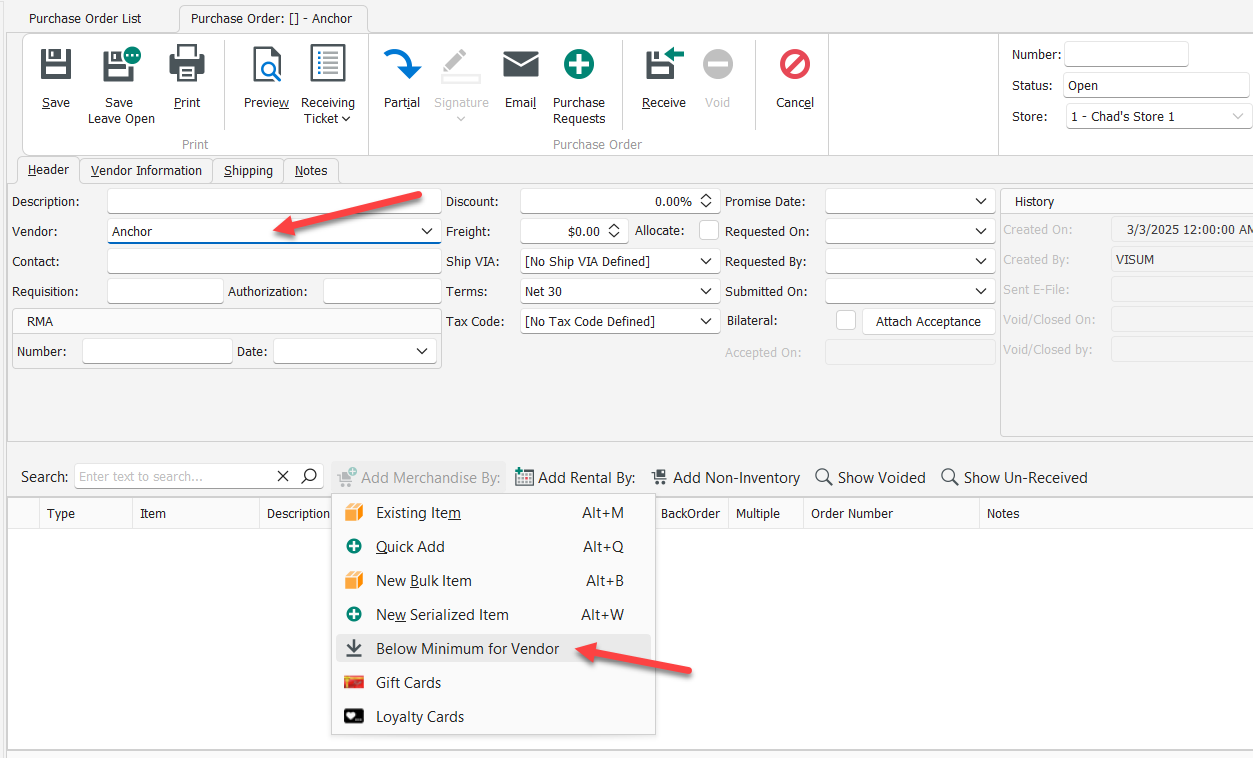1253x758 pixels.
Task: Click the Gift Cards icon
Action: [x=354, y=683]
